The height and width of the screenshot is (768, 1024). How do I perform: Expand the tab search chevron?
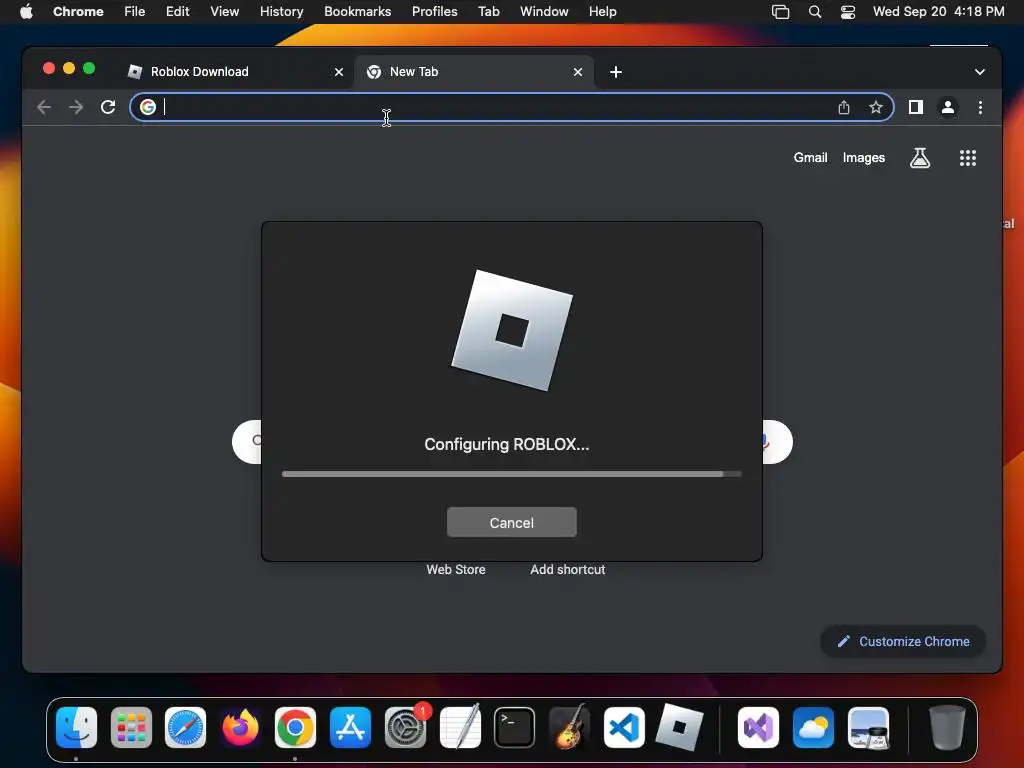point(980,72)
